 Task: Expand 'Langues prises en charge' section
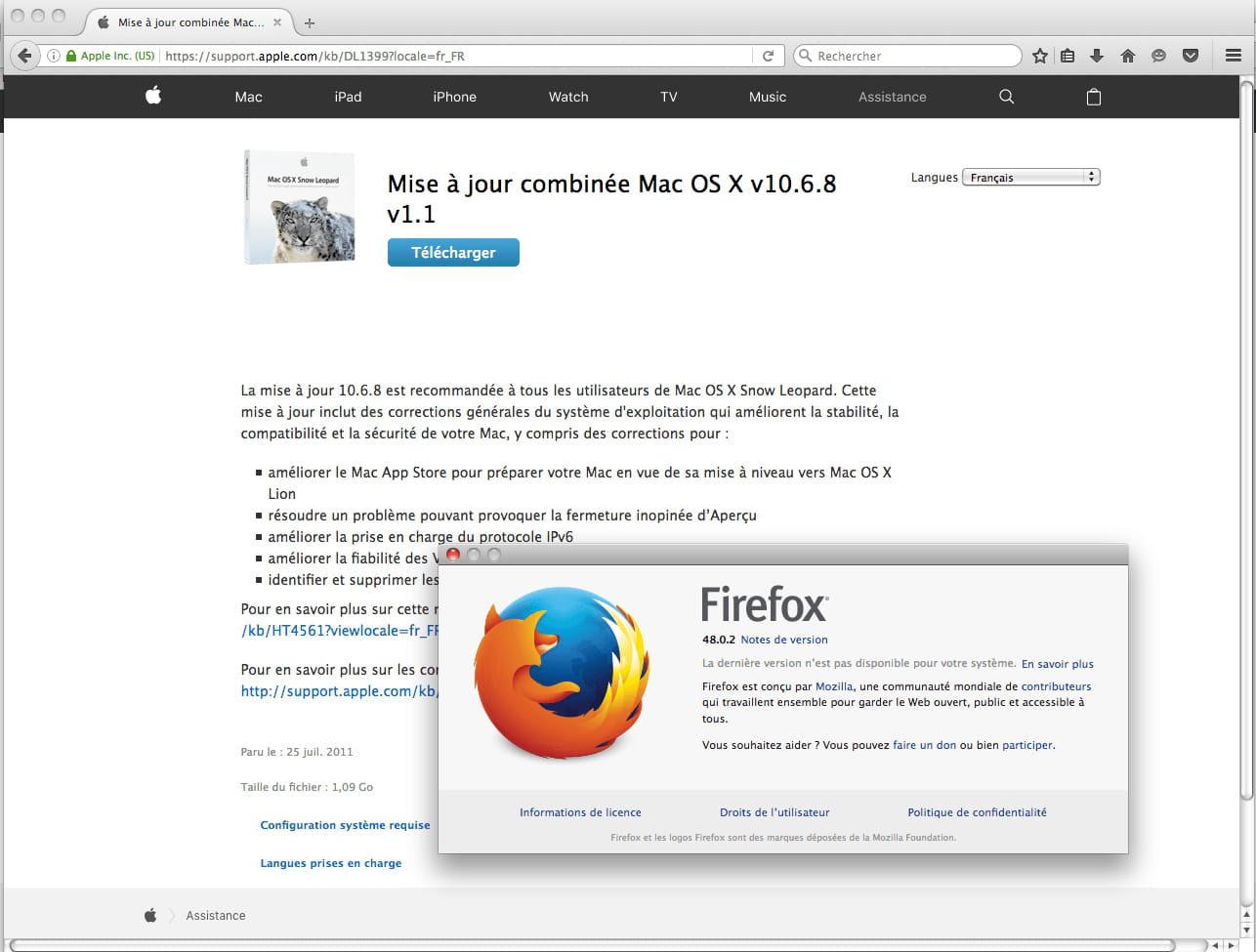[330, 863]
